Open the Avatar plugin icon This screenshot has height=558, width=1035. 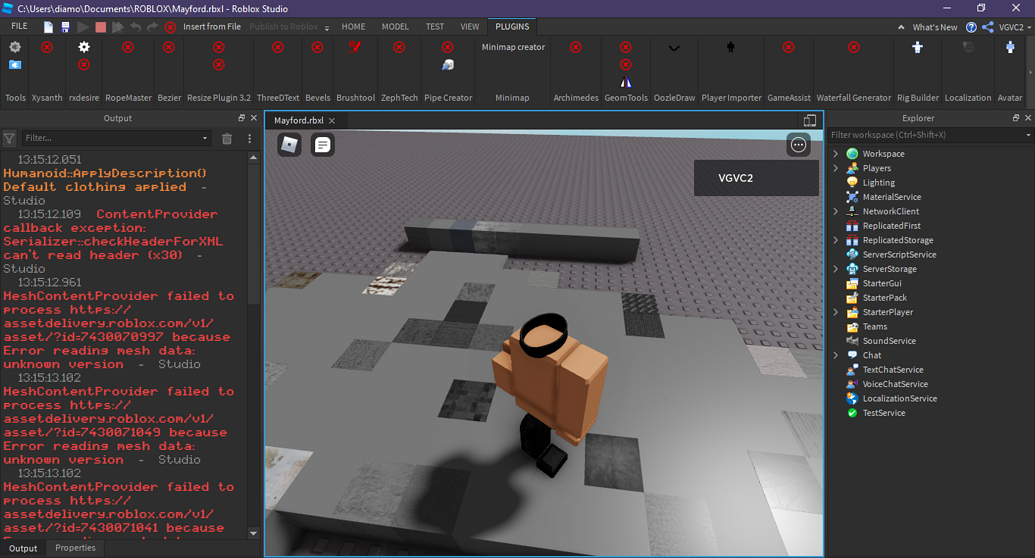pyautogui.click(x=1010, y=47)
